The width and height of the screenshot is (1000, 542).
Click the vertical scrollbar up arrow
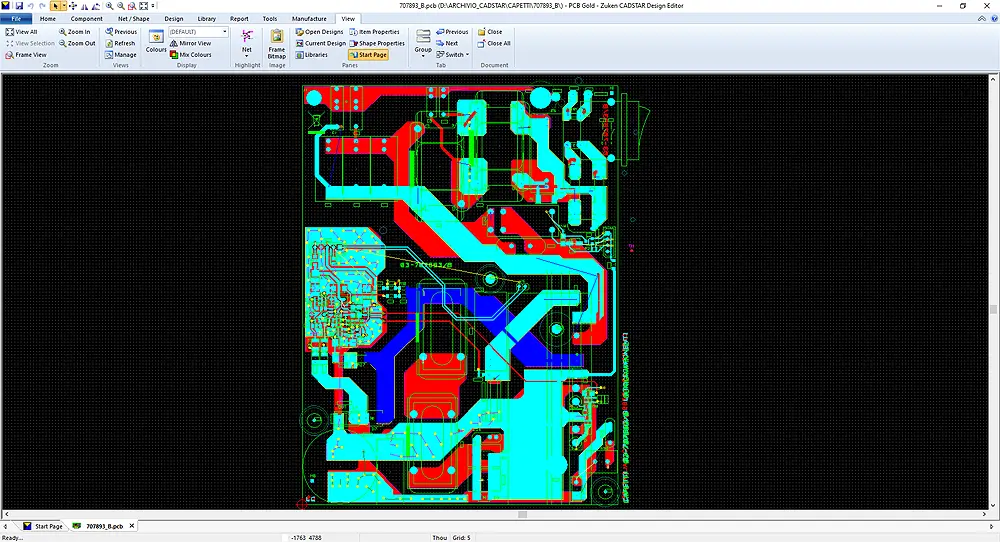(993, 78)
